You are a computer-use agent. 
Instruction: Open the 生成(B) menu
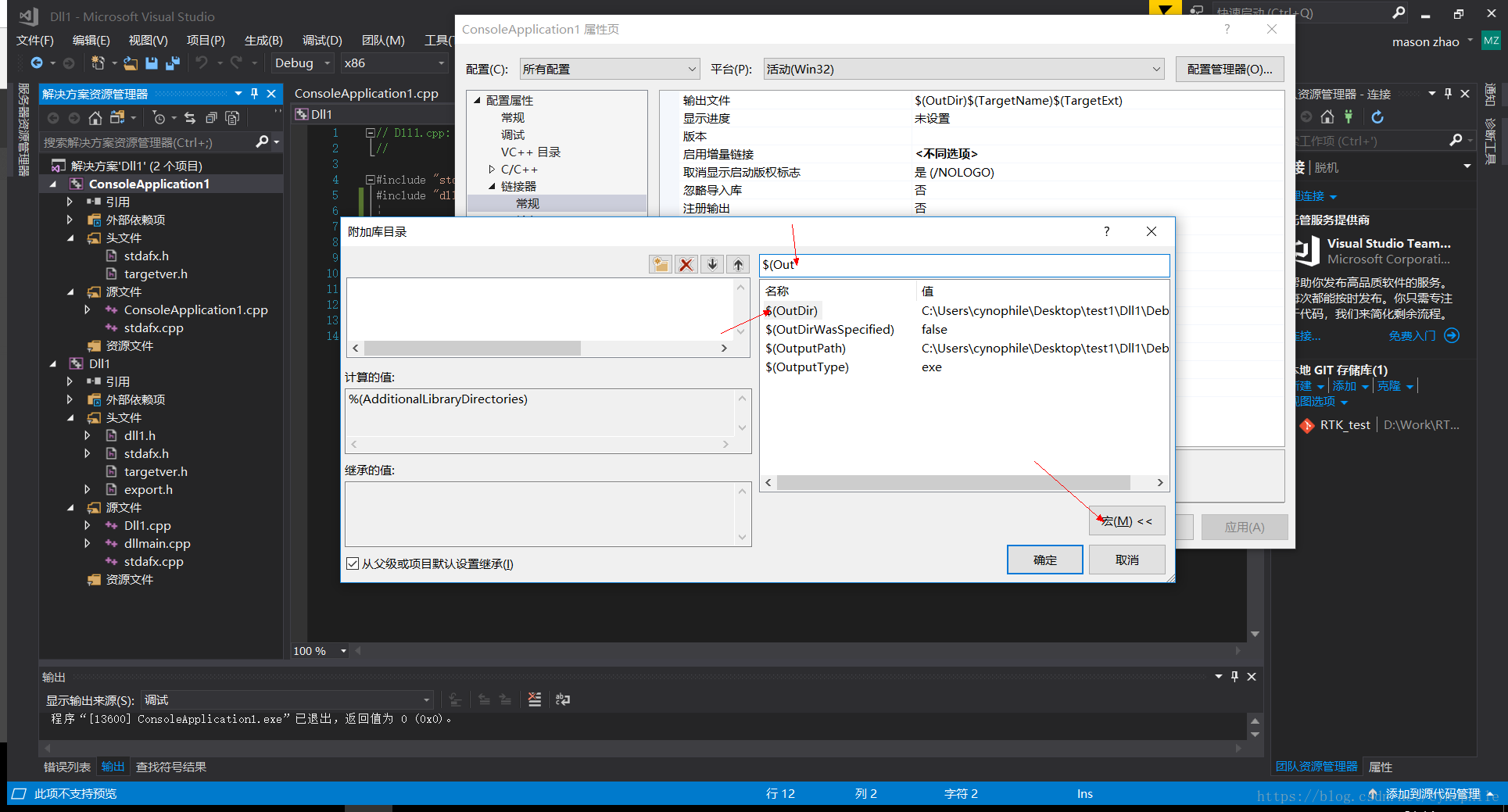click(x=263, y=40)
